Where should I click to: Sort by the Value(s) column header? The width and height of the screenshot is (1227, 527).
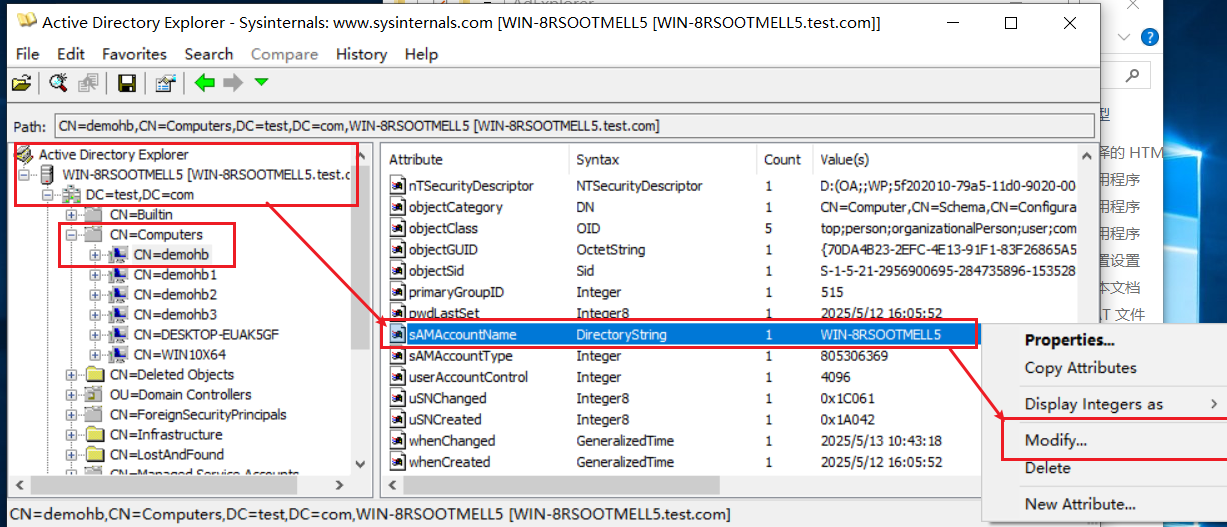947,159
